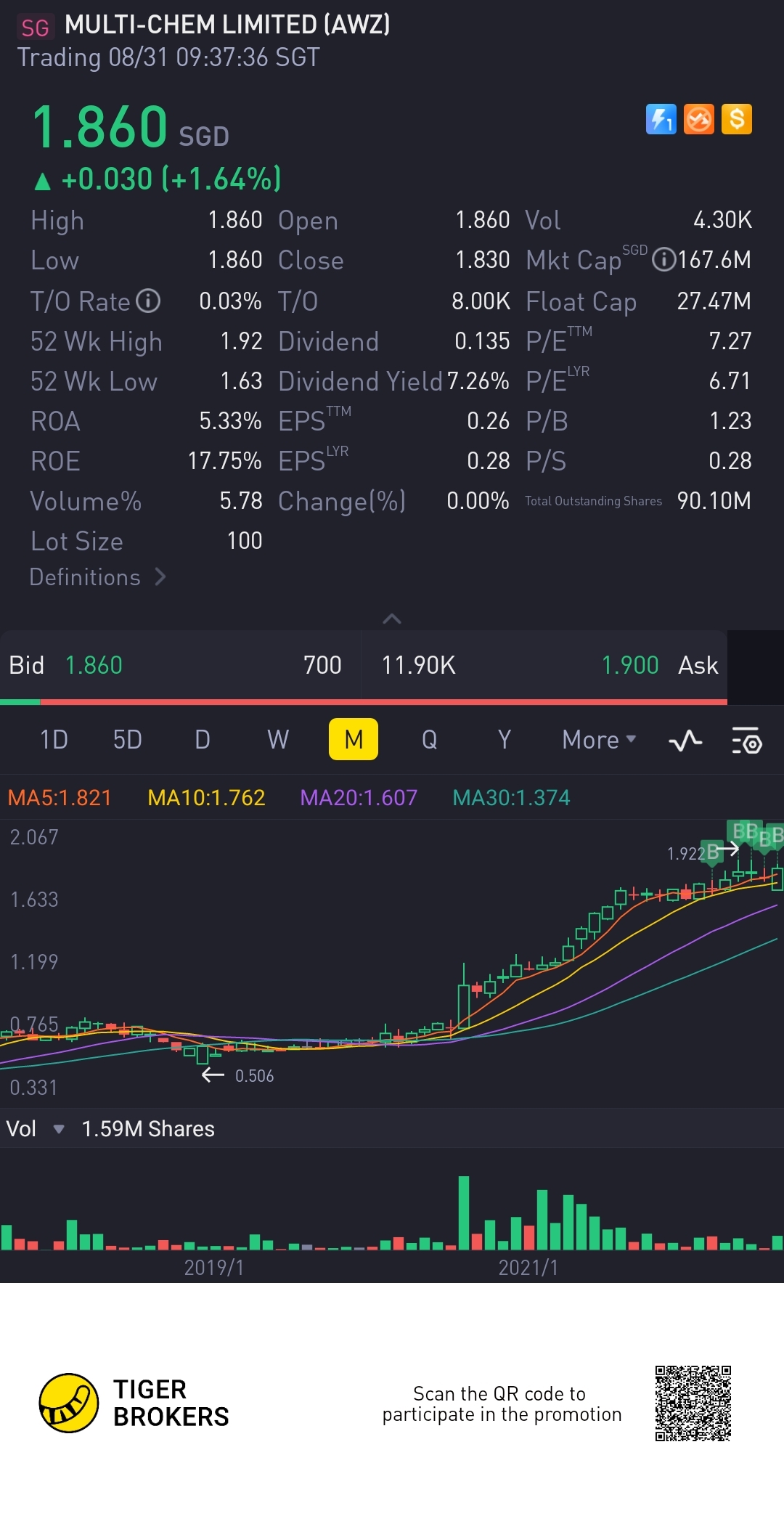Tap the 2019/1 date axis label
This screenshot has height=1524, width=784.
214,1268
